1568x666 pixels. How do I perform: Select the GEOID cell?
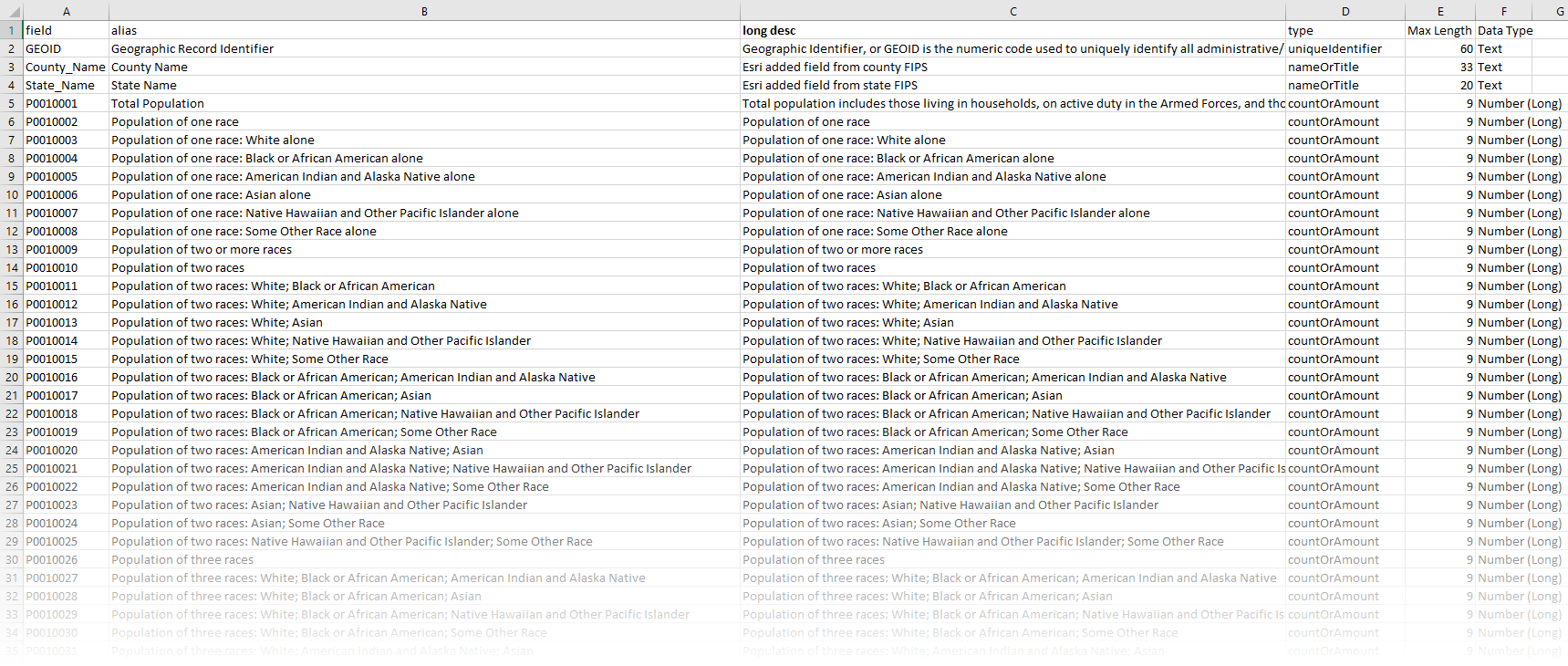pyautogui.click(x=66, y=48)
